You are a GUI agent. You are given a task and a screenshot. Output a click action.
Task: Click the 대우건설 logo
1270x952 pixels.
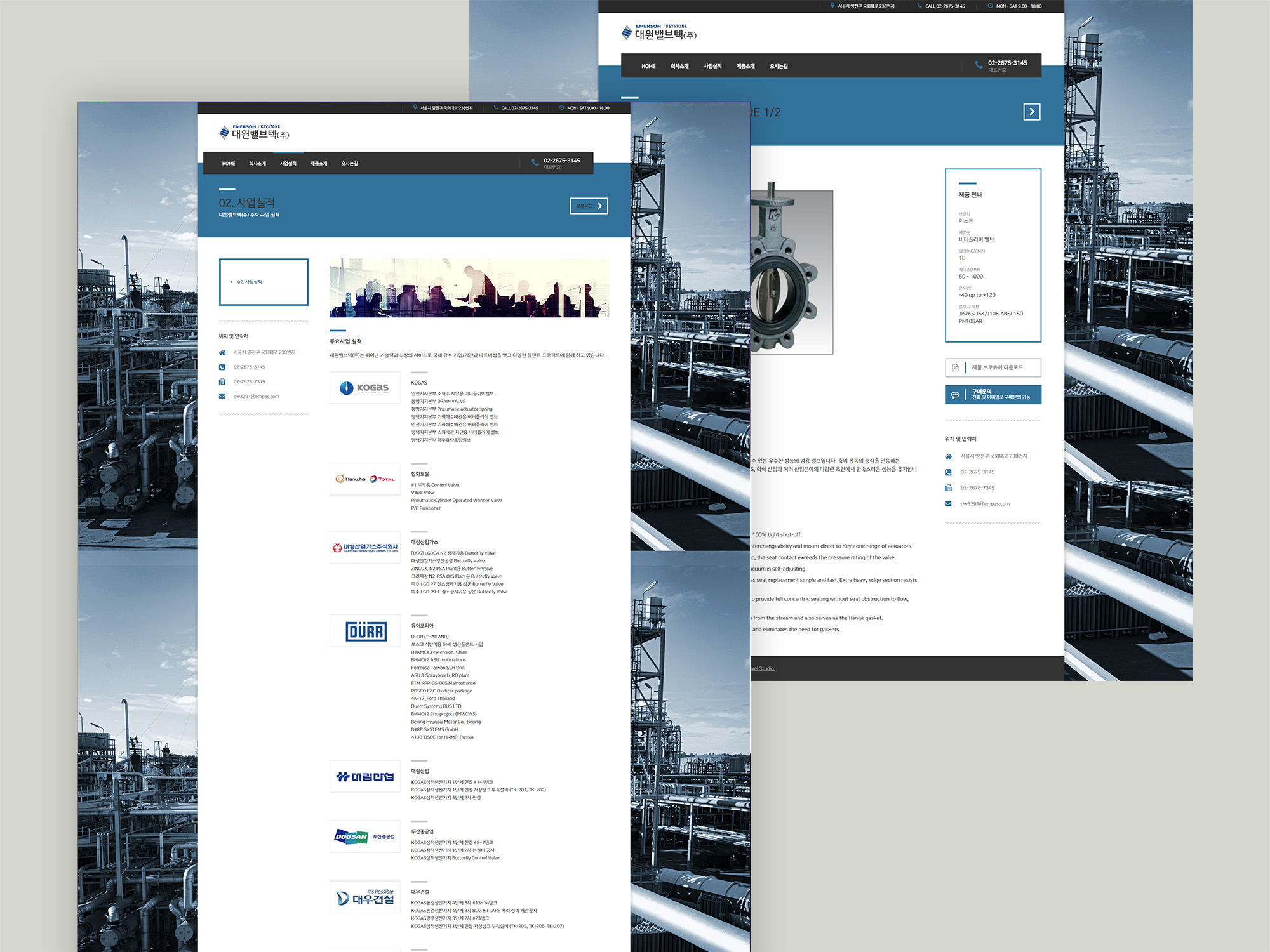365,897
